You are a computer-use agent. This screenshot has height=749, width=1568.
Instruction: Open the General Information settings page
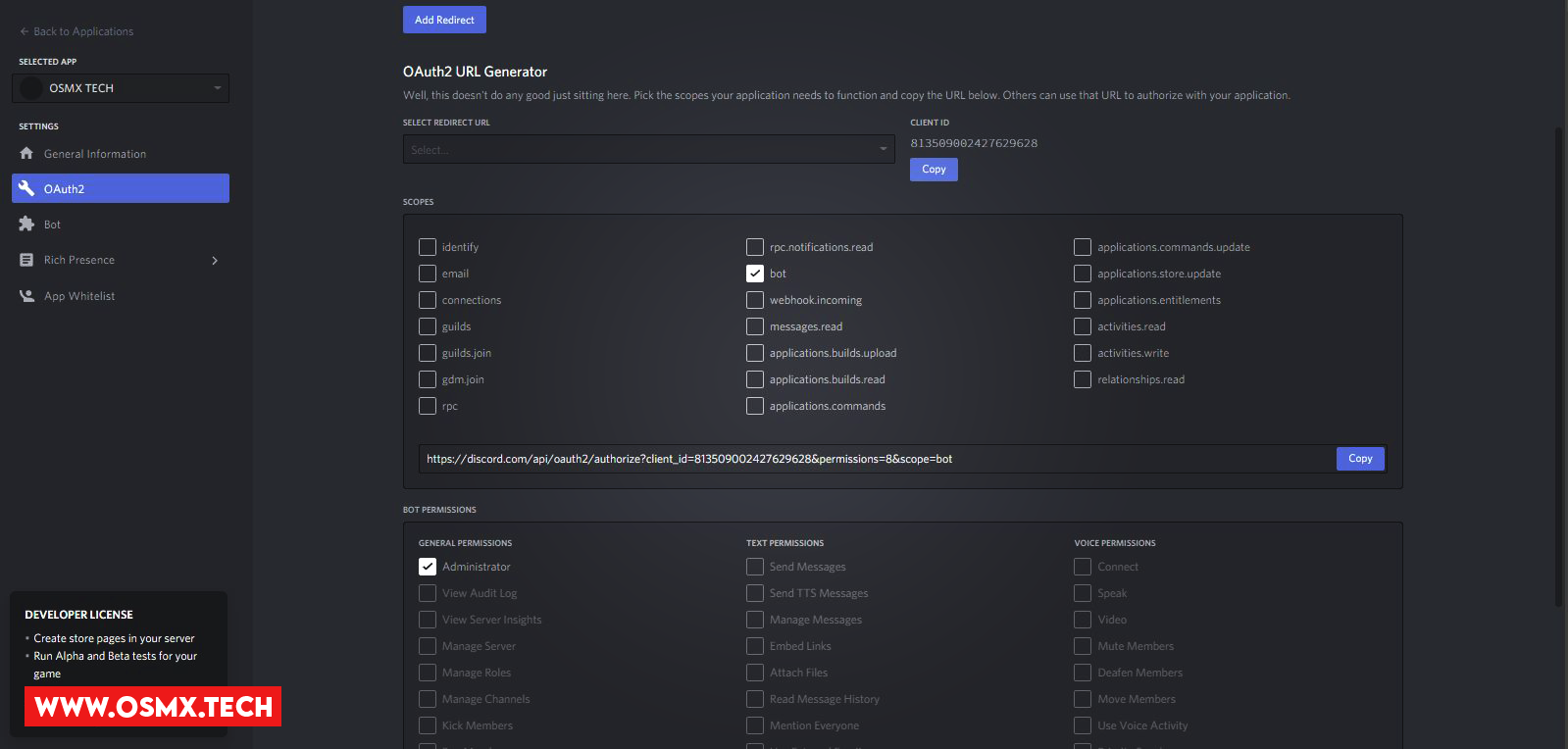click(121, 153)
